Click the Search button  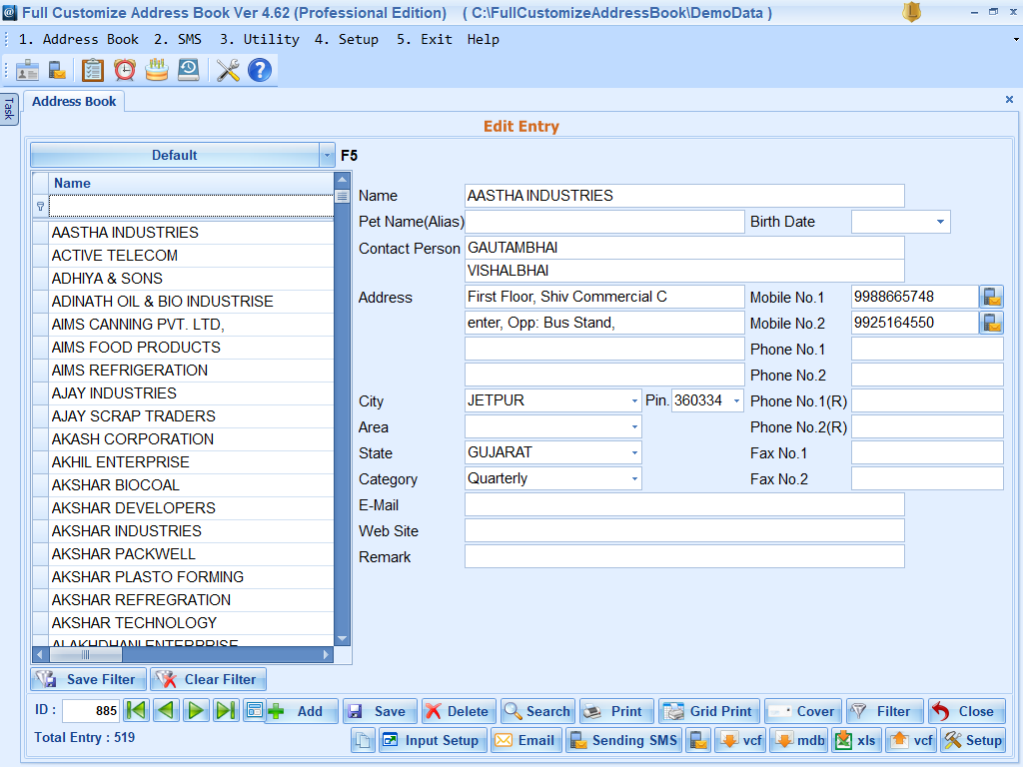(x=538, y=711)
